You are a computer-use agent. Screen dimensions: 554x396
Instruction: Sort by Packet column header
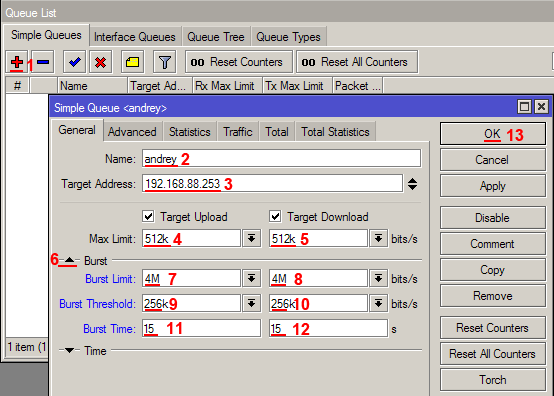tap(358, 86)
